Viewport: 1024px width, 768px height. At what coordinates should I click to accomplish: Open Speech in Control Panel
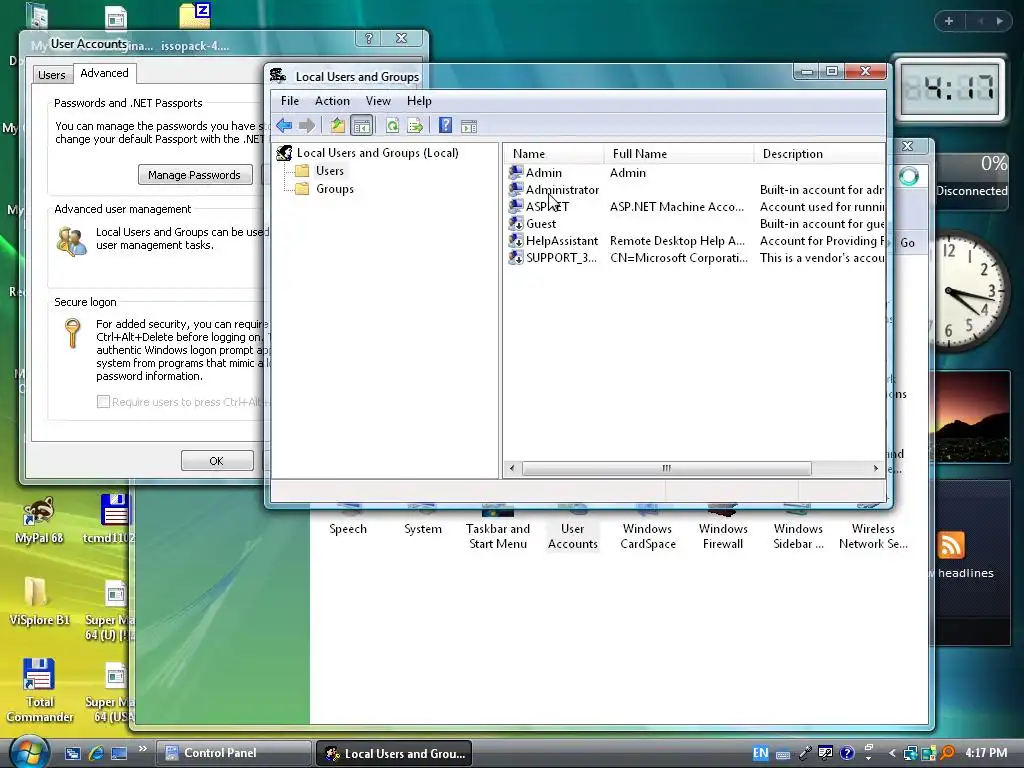tap(348, 522)
